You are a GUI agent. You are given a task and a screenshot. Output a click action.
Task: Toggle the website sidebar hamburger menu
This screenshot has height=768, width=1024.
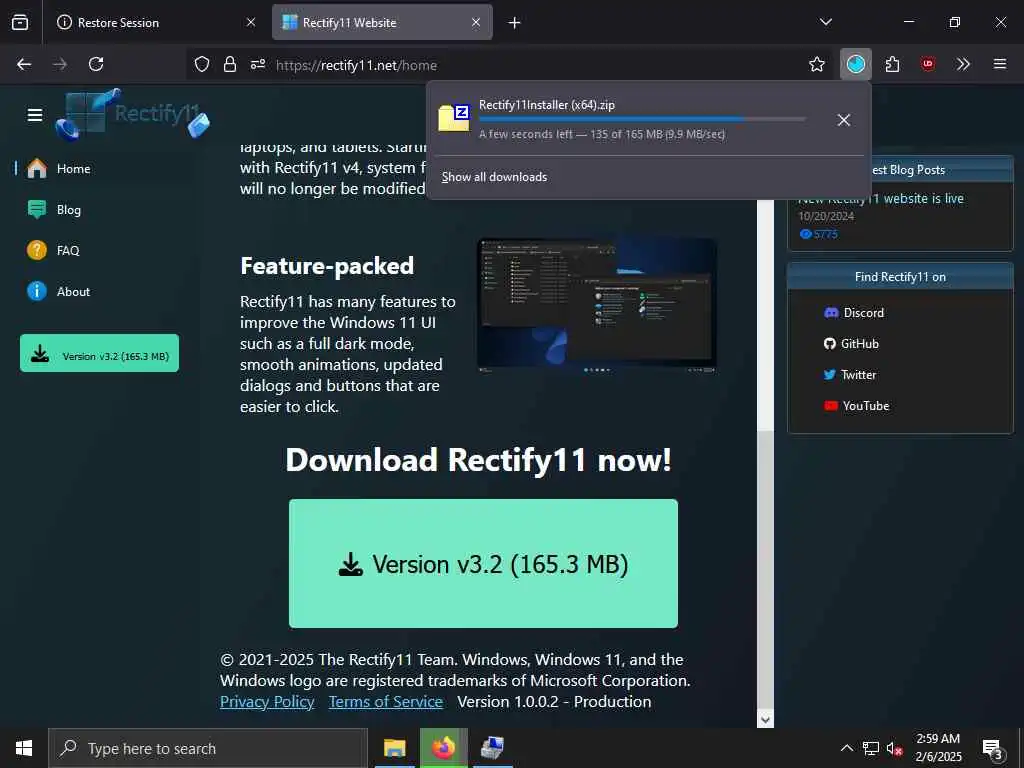coord(35,115)
